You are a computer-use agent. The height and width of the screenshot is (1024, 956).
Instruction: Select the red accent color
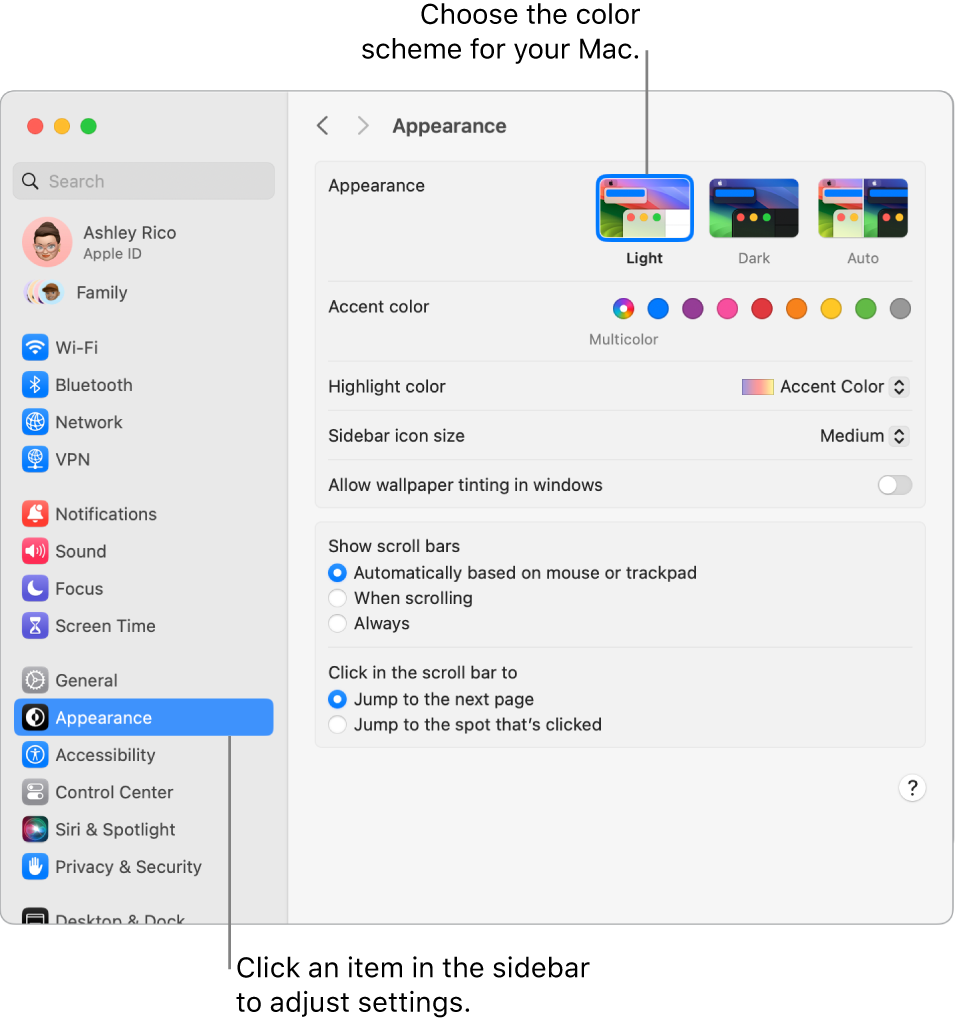pyautogui.click(x=761, y=309)
